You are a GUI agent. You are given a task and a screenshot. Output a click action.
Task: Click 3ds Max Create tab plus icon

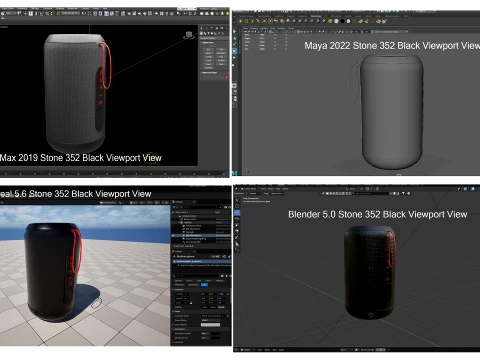click(202, 29)
